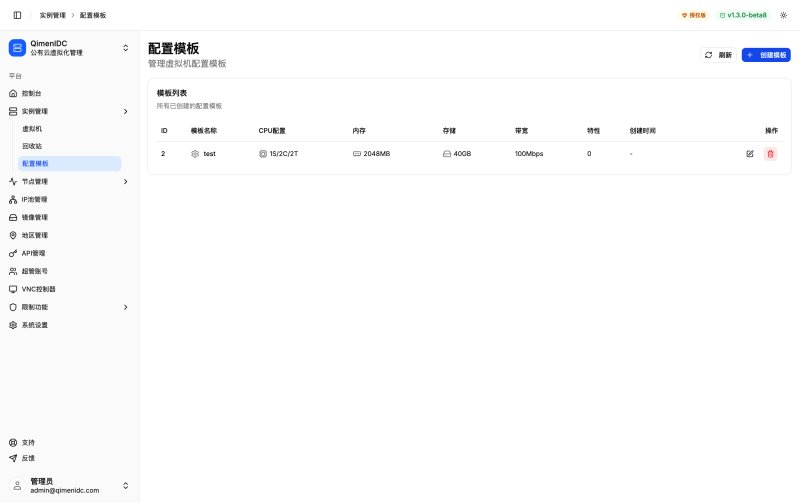The image size is (800, 503).
Task: Click the 节点管理 activity icon
Action: (x=13, y=182)
